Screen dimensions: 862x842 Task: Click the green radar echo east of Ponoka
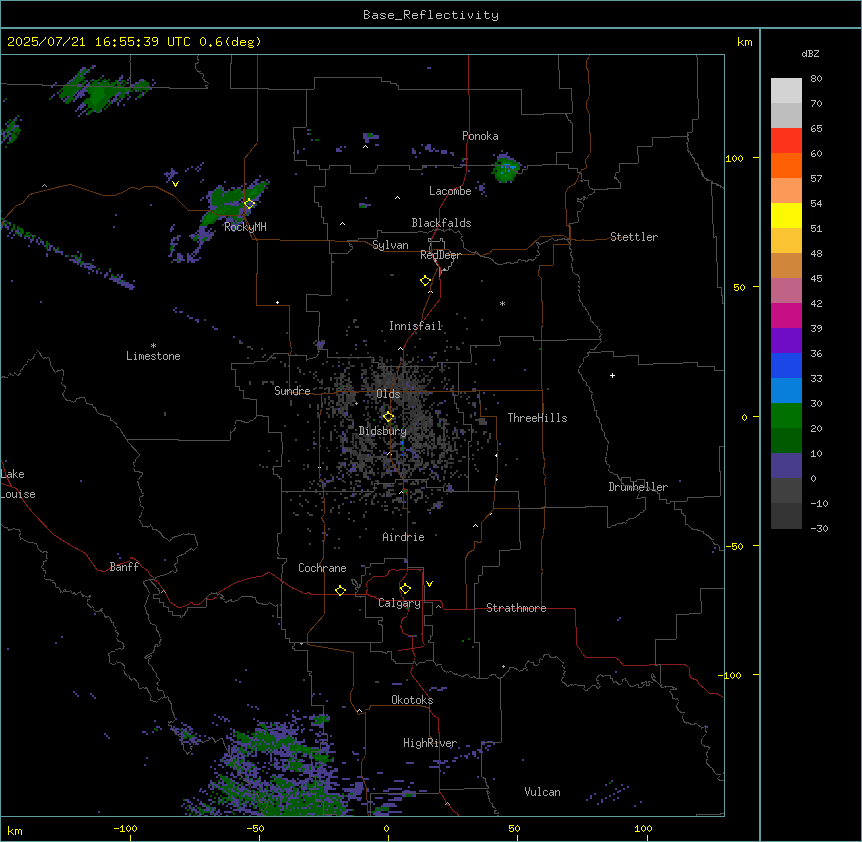point(506,168)
